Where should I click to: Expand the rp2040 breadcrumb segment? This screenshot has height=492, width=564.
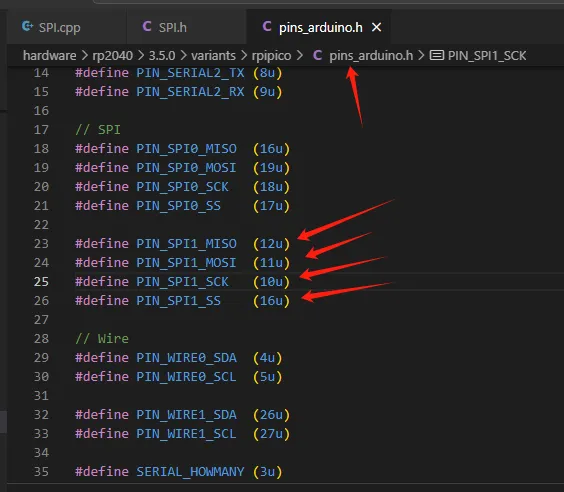click(x=113, y=55)
